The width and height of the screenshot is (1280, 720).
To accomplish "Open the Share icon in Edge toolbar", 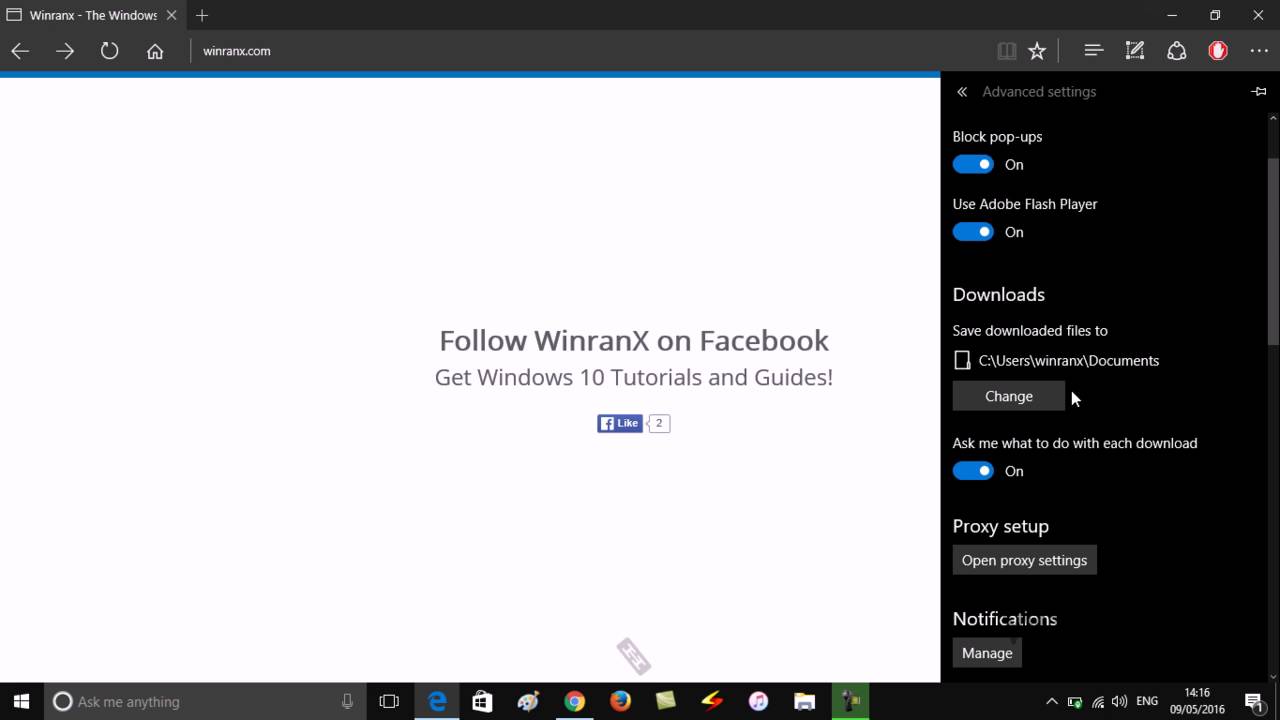I will point(1177,51).
